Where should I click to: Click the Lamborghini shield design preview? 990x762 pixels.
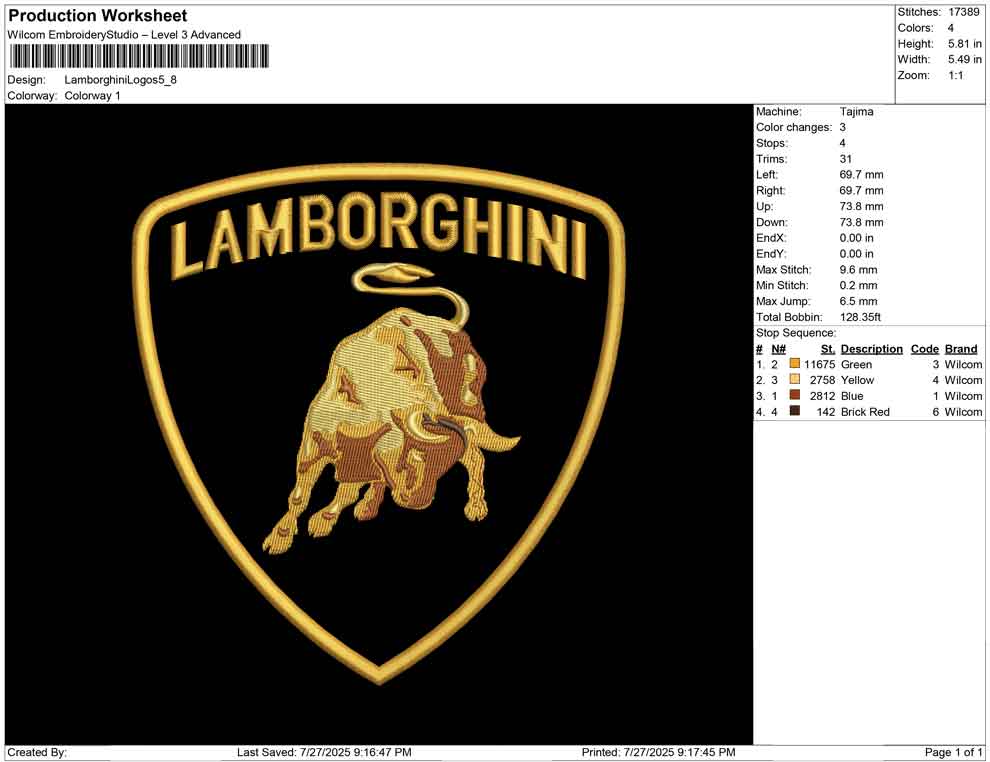[x=379, y=423]
